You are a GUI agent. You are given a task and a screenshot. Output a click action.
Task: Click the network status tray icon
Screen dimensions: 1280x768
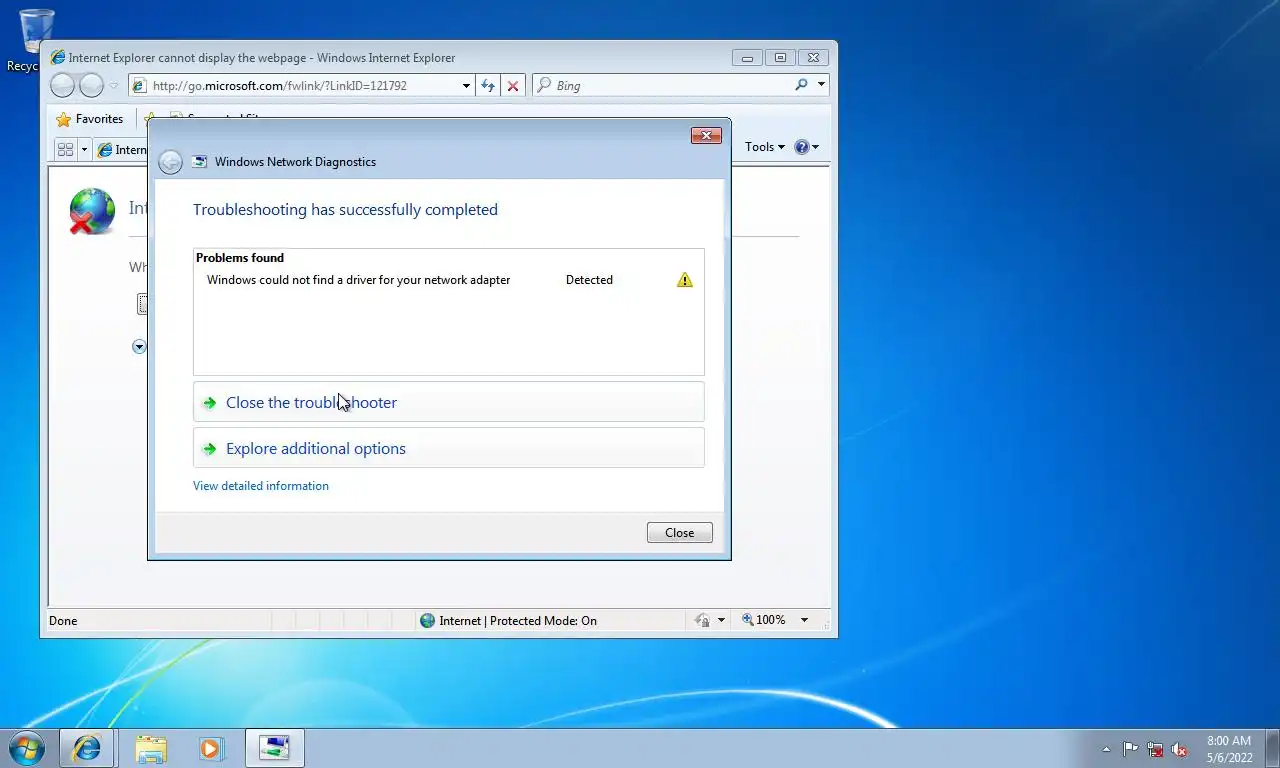(1155, 749)
